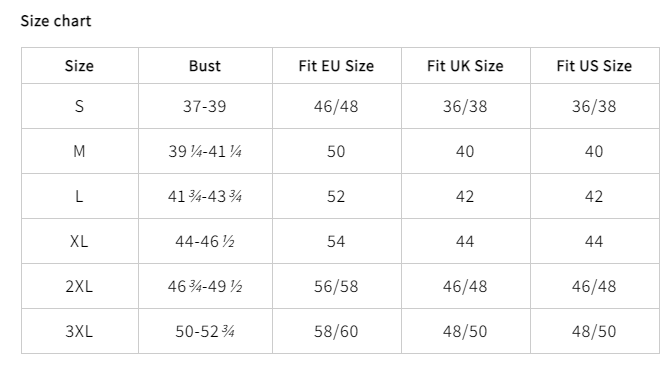Screen dimensions: 669x374
Task: Select the 2XL size cell
Action: (x=80, y=286)
